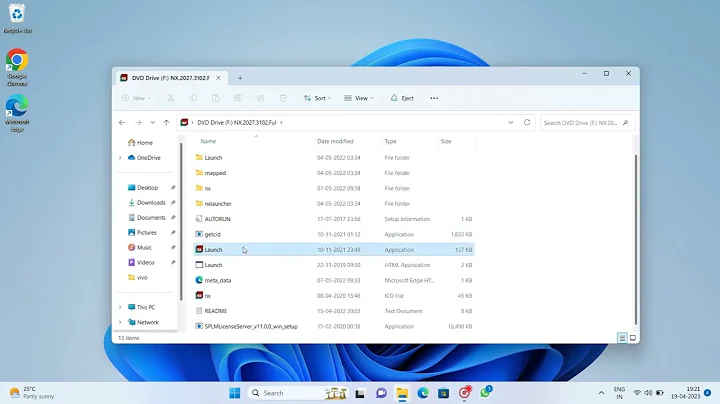Go forward with the forward arrow
The image size is (720, 404).
[138, 123]
